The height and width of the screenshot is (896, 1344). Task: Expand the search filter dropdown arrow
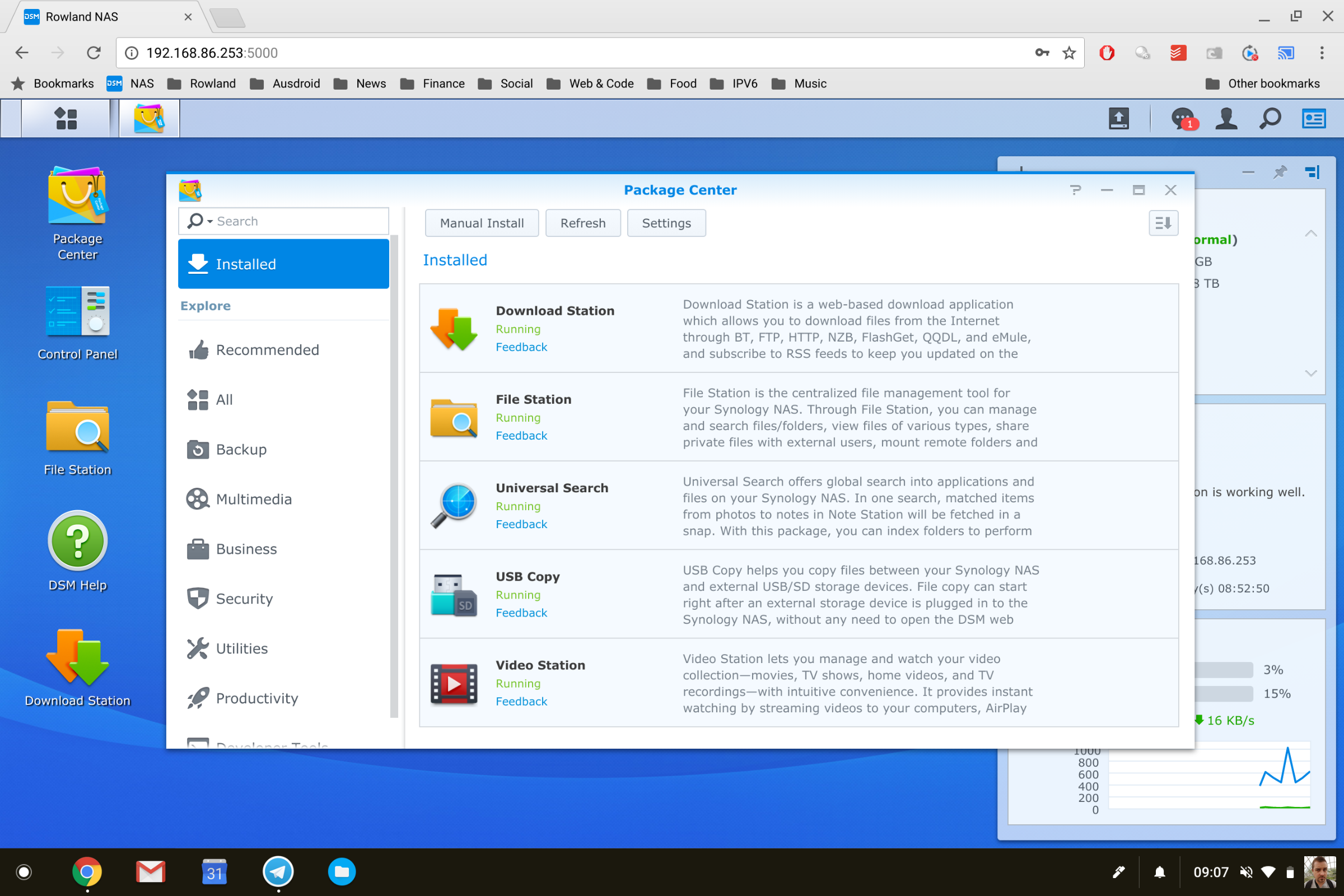(x=209, y=222)
